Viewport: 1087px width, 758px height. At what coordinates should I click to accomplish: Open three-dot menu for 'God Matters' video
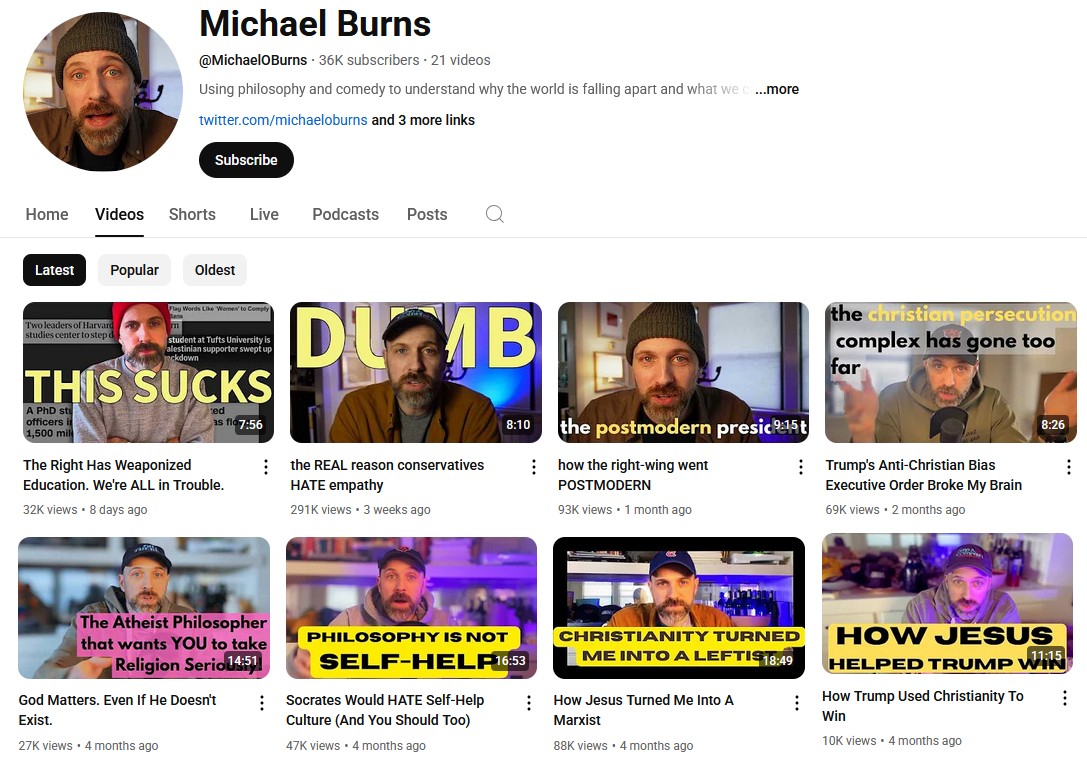pos(262,702)
